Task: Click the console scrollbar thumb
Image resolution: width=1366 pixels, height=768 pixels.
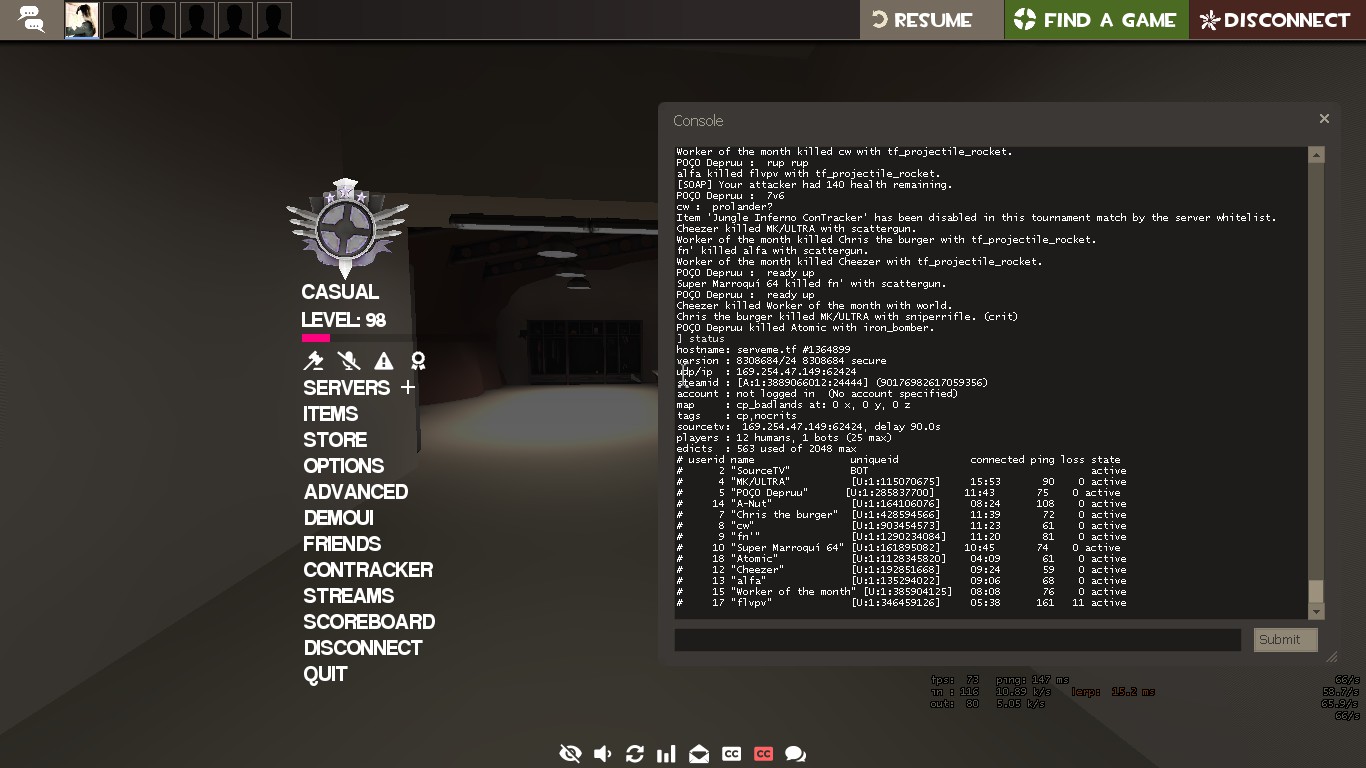Action: 1316,592
